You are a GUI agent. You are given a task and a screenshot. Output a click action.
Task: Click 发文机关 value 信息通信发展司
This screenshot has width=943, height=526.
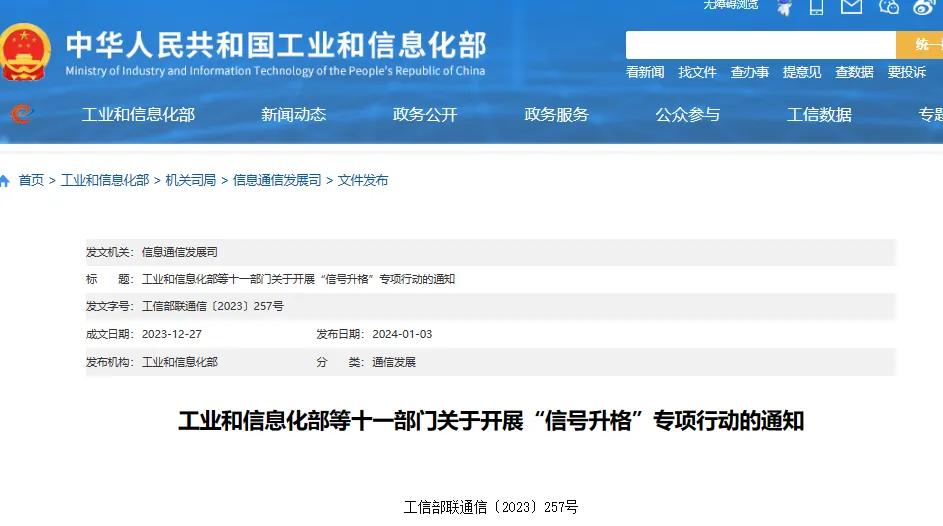pos(180,252)
